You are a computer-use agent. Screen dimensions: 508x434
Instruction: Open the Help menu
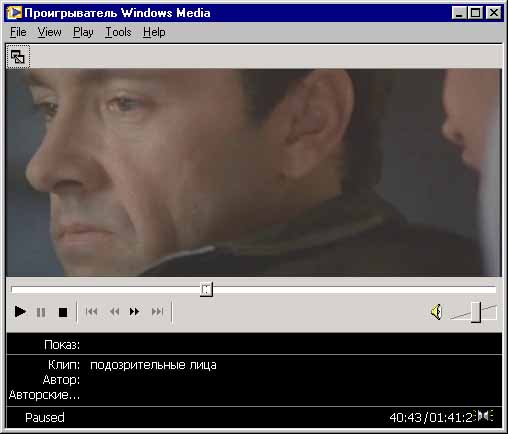click(x=154, y=32)
